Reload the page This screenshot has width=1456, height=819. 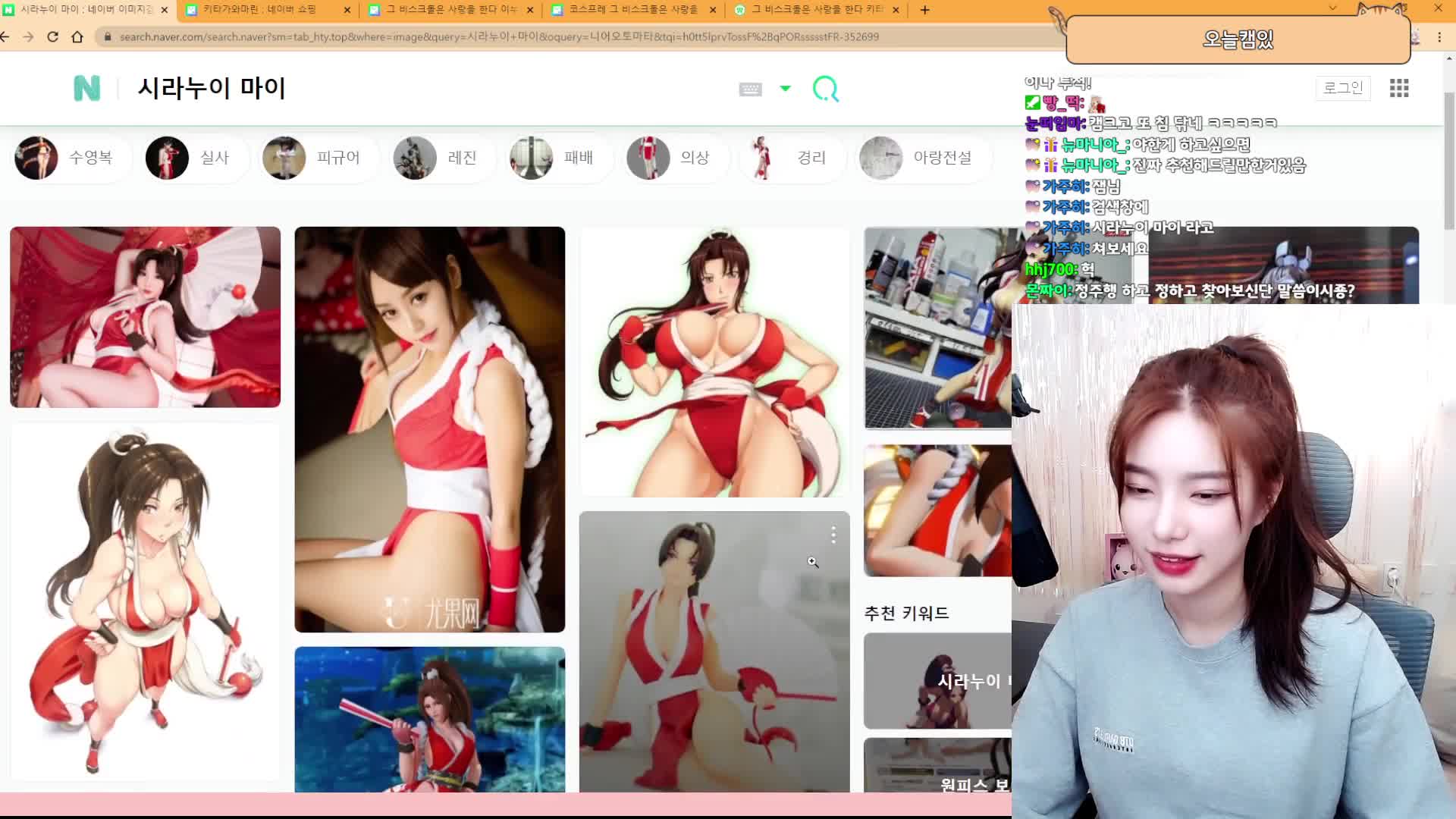[53, 36]
